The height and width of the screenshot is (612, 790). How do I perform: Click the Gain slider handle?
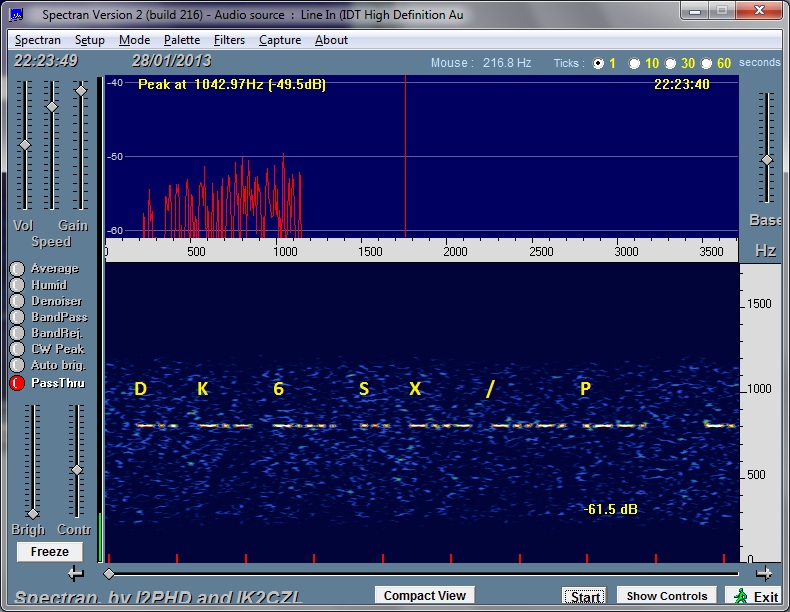click(x=81, y=91)
